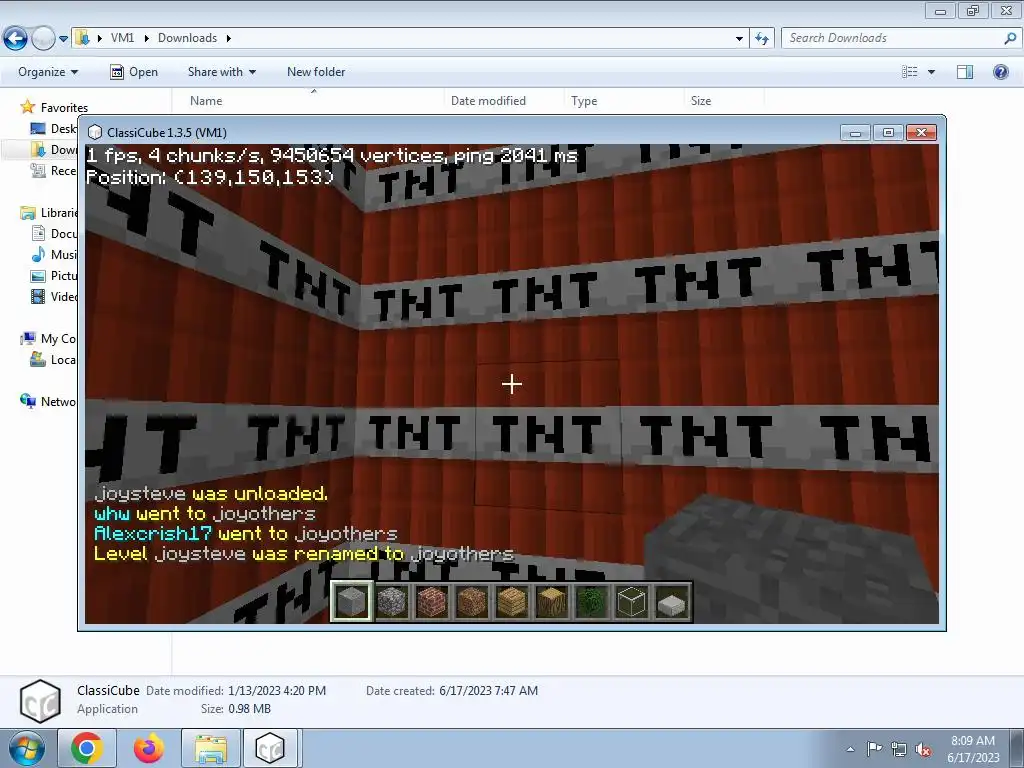
Task: Switch to File Explorer taskbar button
Action: pos(210,748)
